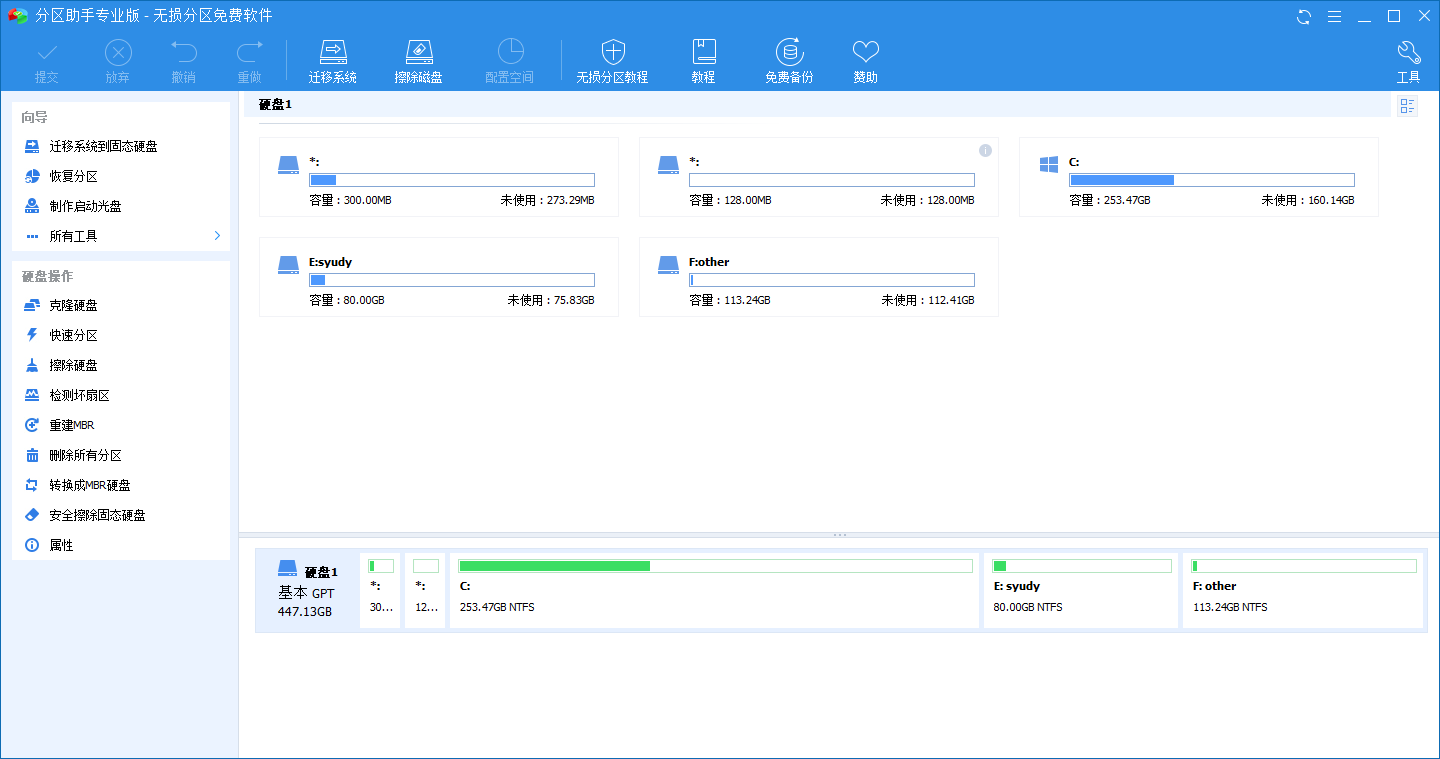1440x759 pixels.
Task: Click the 向导 section heading
Action: click(35, 117)
